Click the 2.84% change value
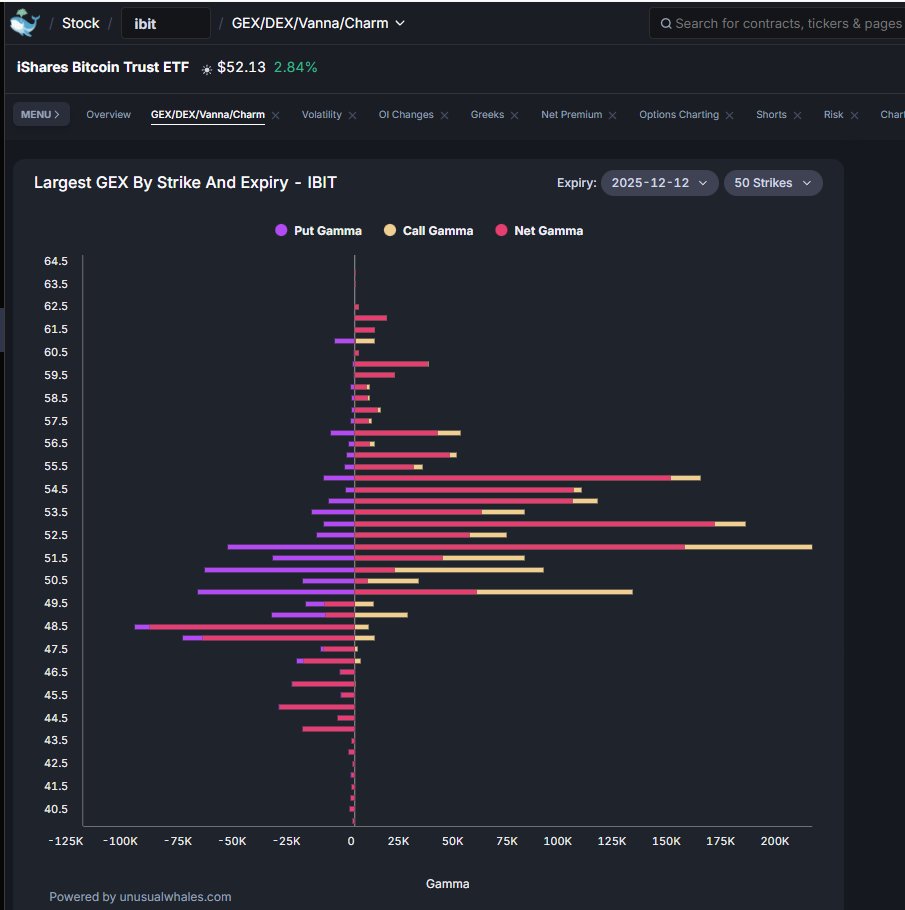 pos(295,67)
